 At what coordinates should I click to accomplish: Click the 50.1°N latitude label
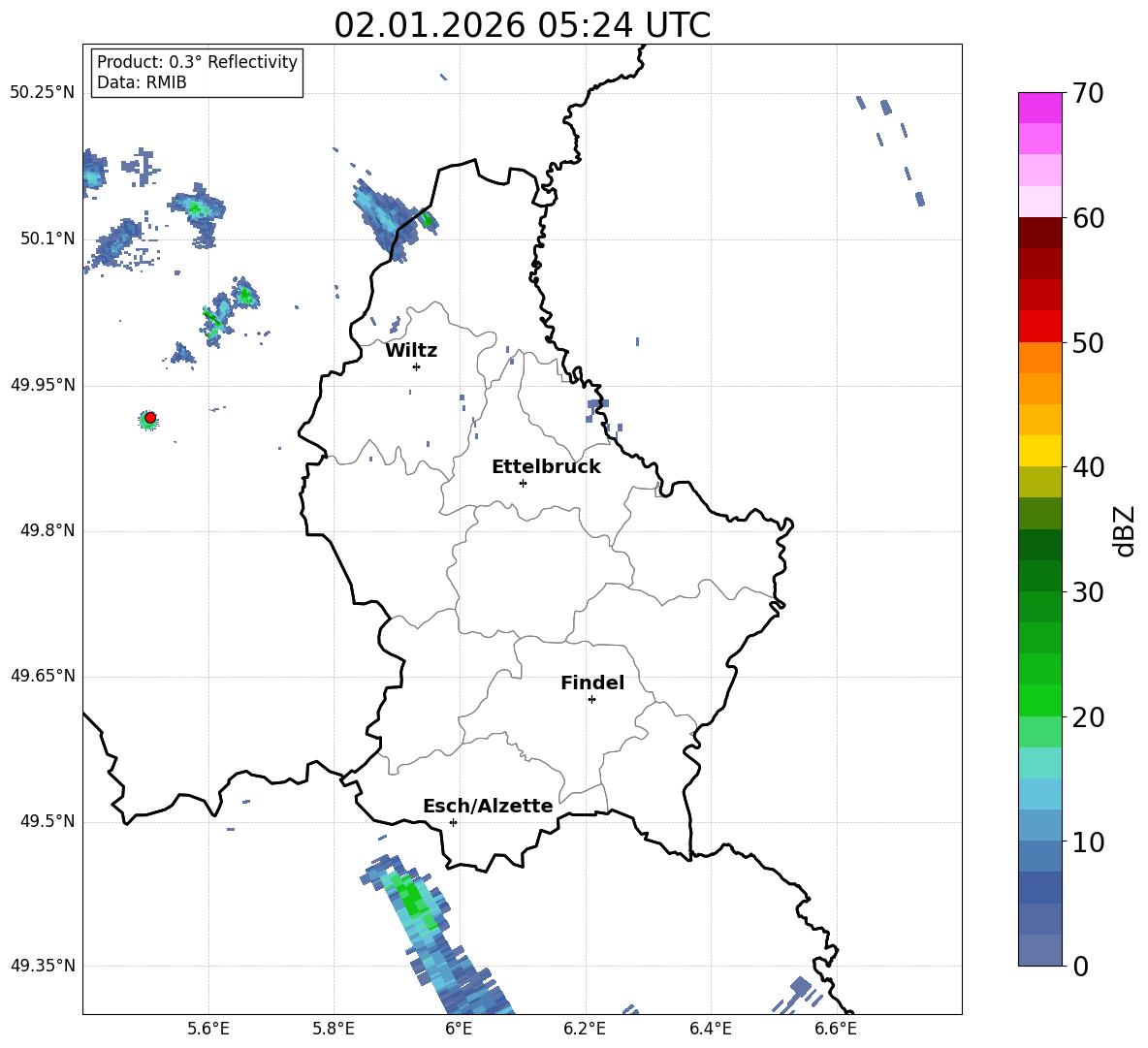coord(48,238)
